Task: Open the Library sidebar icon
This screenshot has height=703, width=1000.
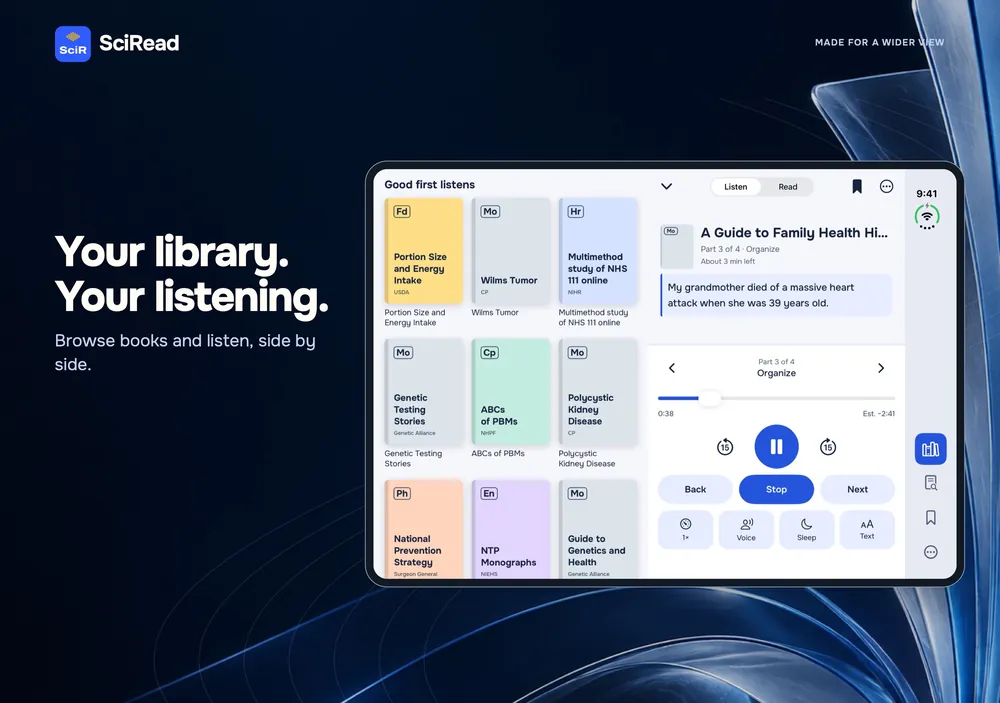Action: (x=930, y=449)
